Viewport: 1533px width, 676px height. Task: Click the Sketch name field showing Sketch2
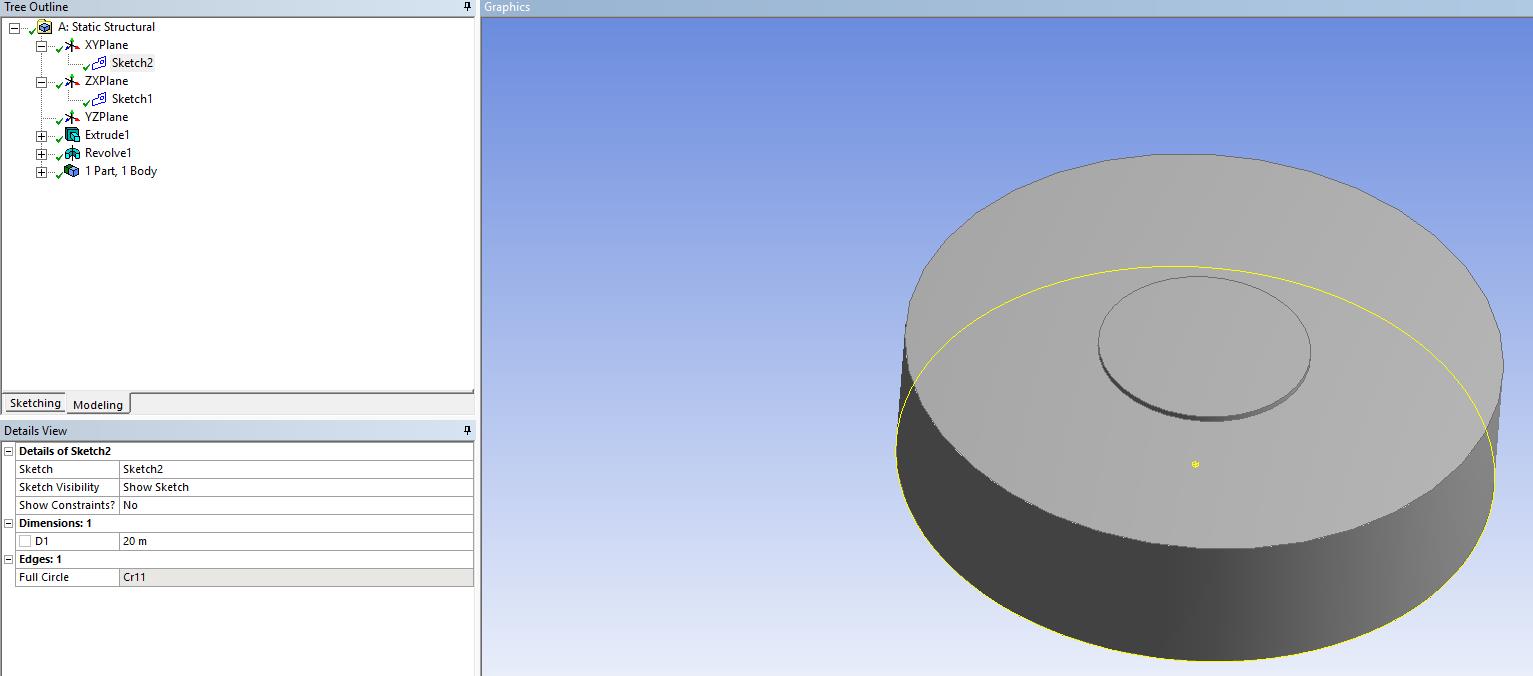296,469
